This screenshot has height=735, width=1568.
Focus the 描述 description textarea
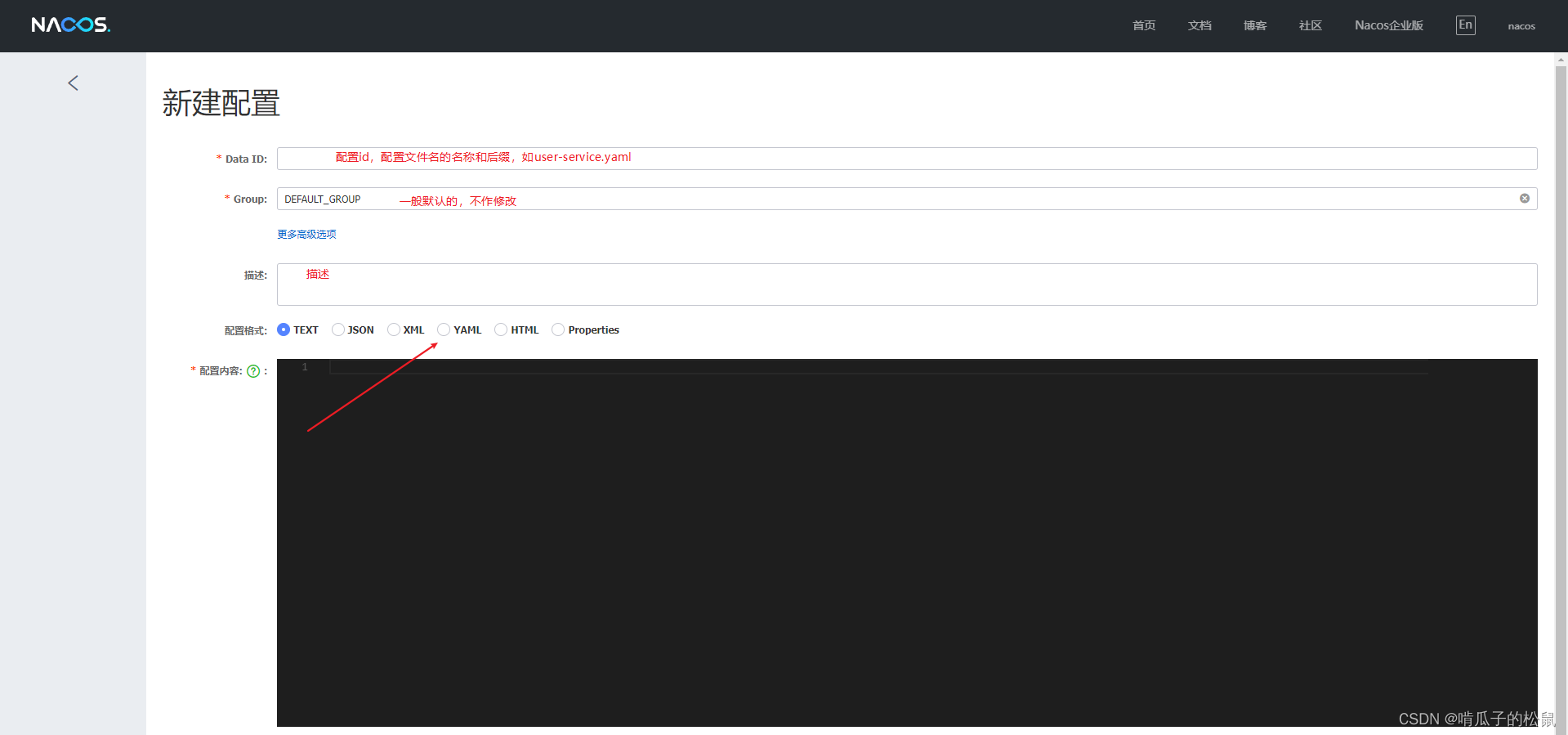[x=907, y=285]
